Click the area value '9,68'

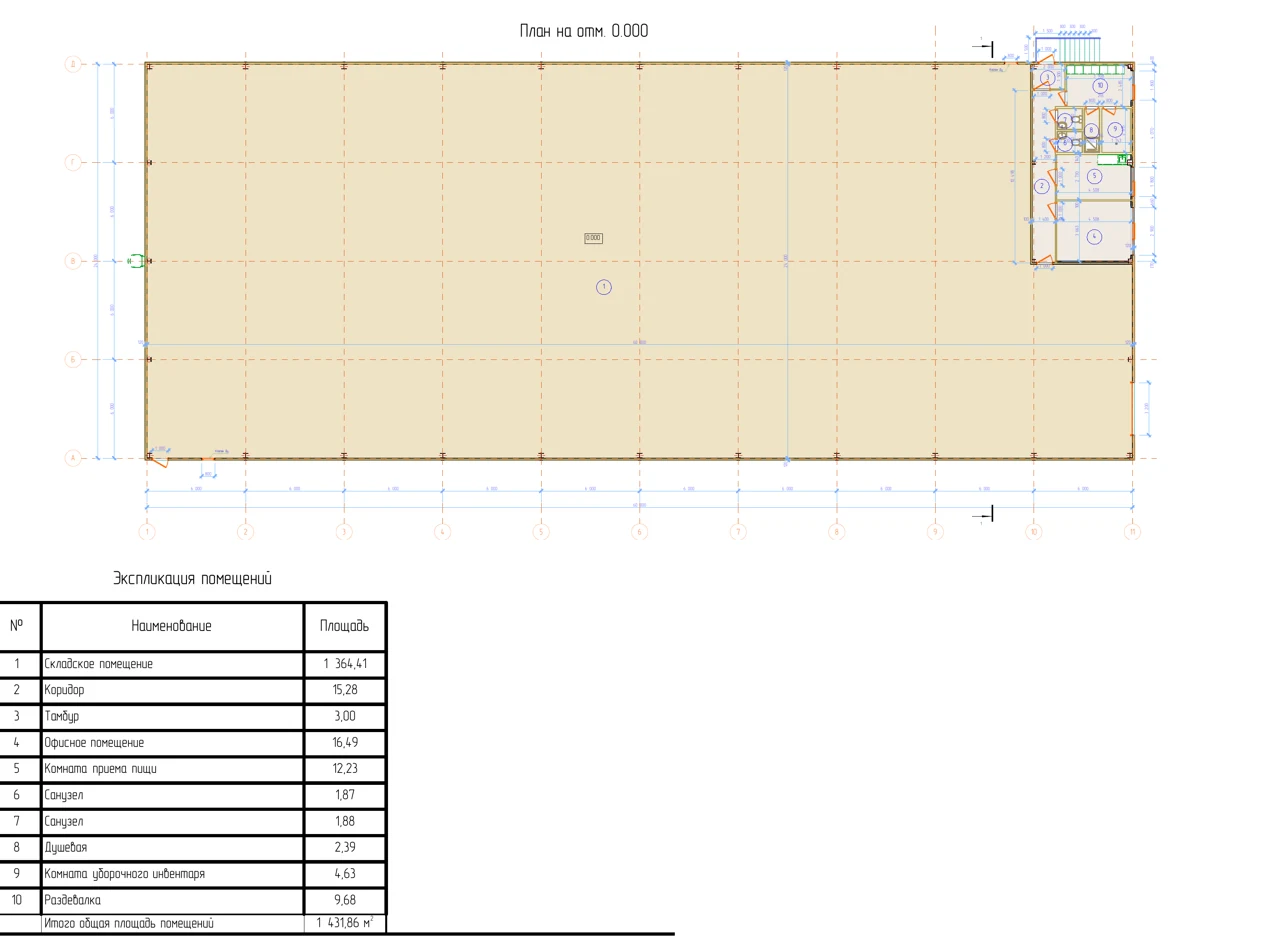pos(345,900)
